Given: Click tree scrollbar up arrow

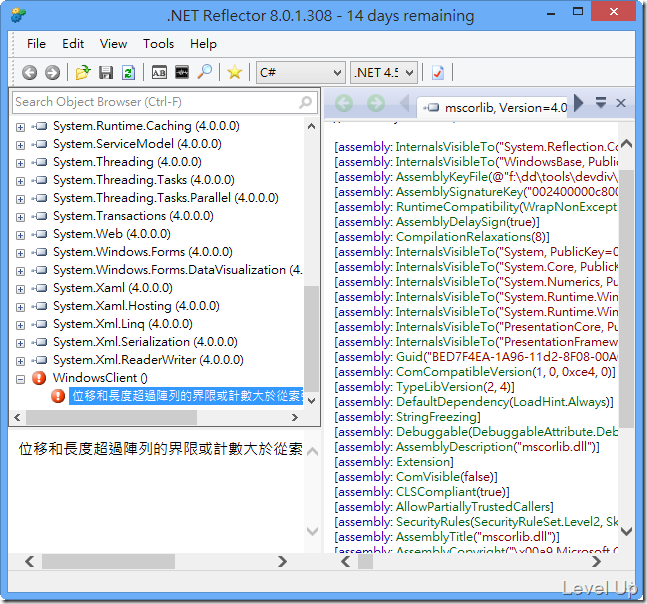Looking at the screenshot, I should click(x=312, y=127).
